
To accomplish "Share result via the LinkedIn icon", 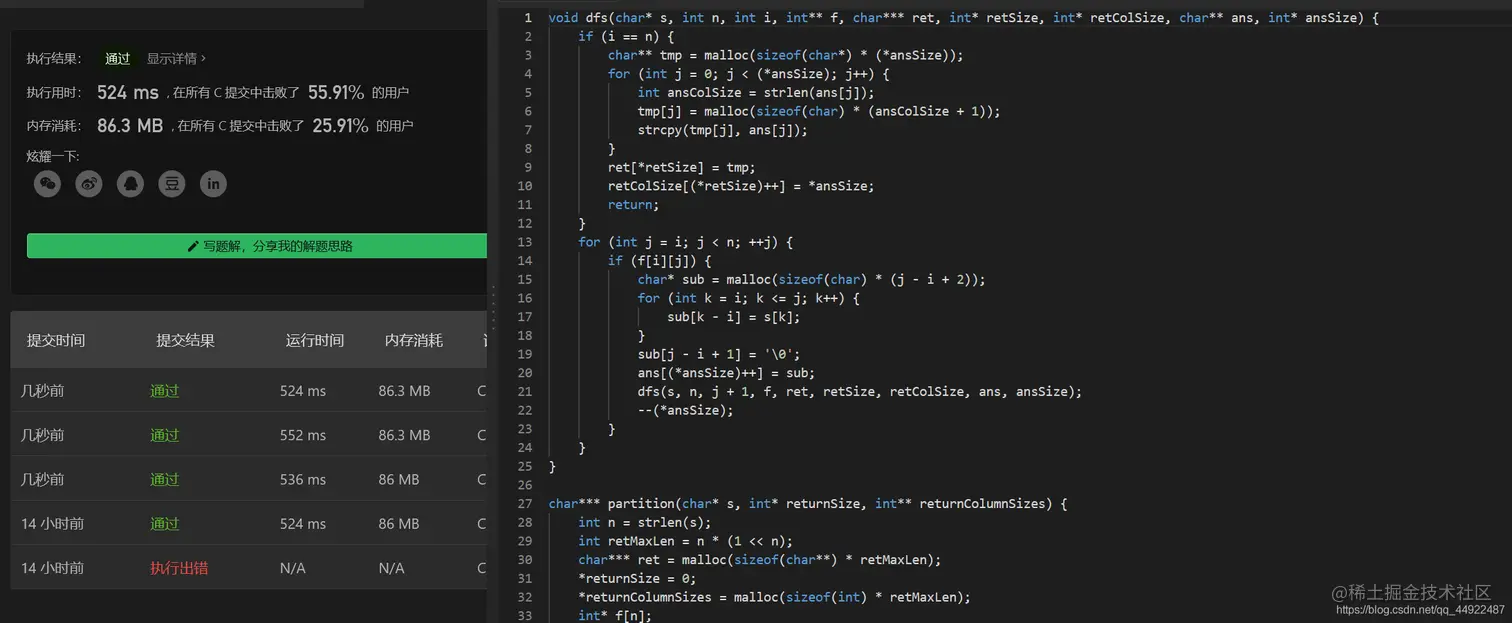I will (x=213, y=183).
